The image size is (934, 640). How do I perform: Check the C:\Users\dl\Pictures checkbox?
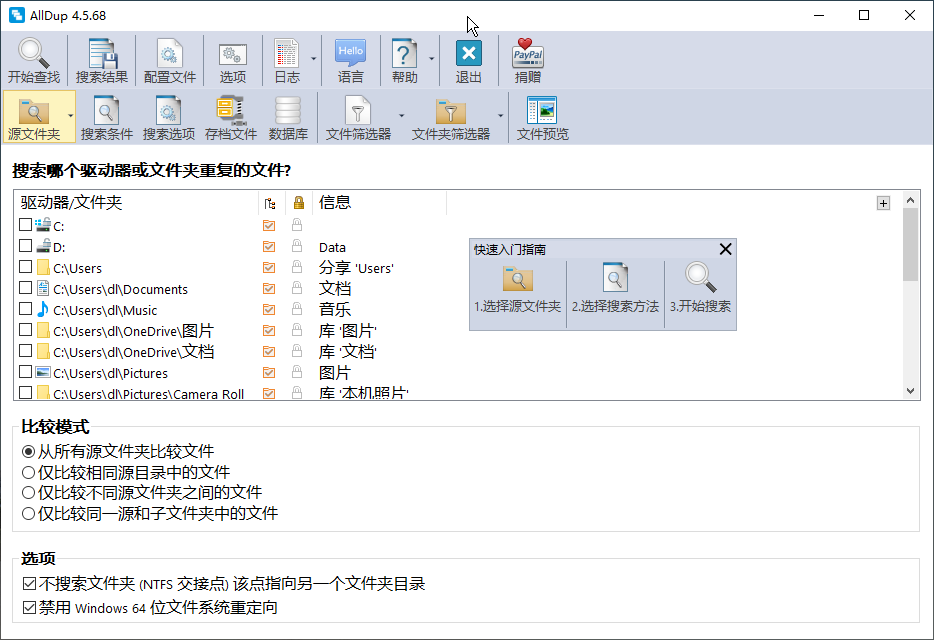(25, 372)
